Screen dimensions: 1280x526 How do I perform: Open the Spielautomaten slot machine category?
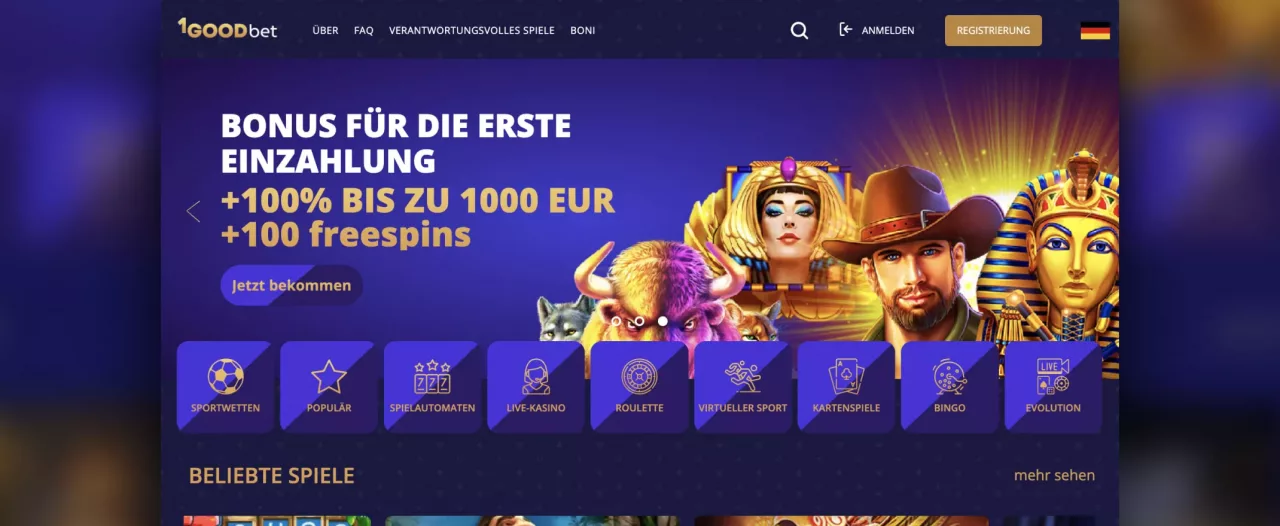point(432,387)
